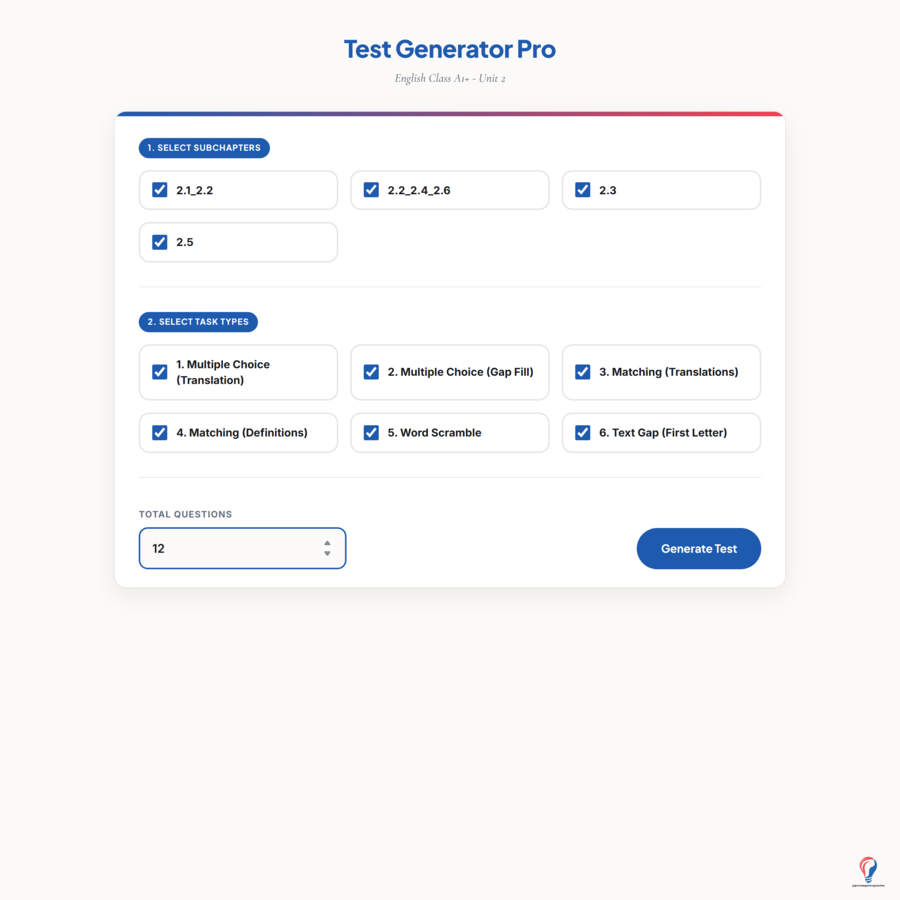The height and width of the screenshot is (900, 900).
Task: Click the Select Subchapters section badge
Action: point(204,148)
